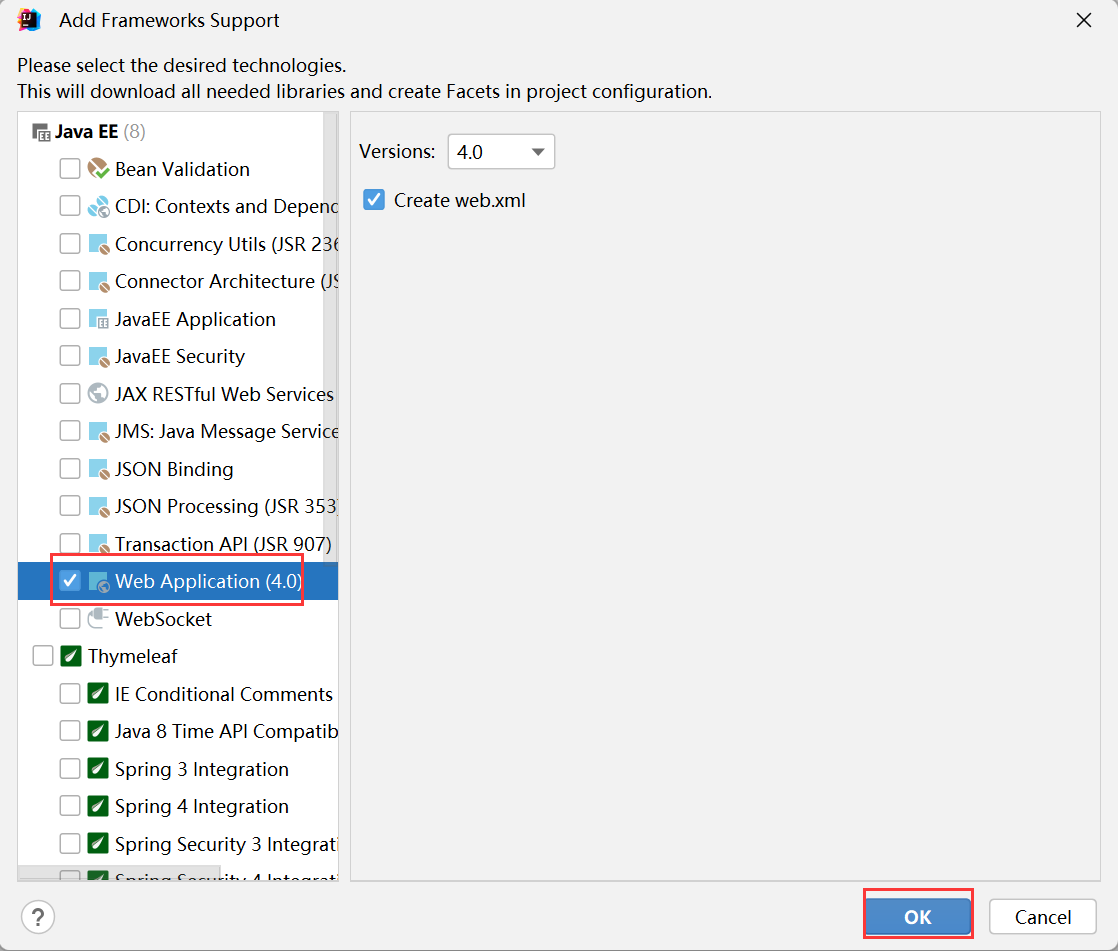The width and height of the screenshot is (1118, 951).
Task: Click the frameworks list horizontal scrollbar
Action: [119, 873]
